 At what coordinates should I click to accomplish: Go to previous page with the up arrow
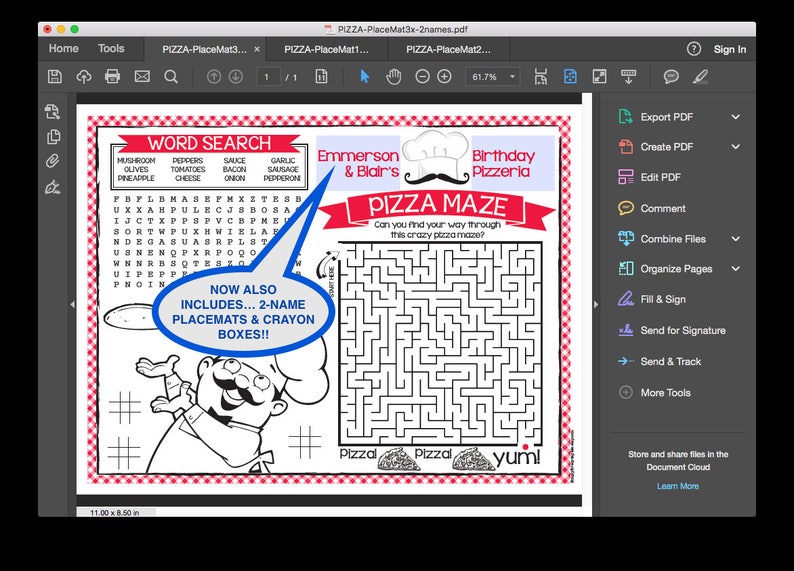click(x=214, y=76)
